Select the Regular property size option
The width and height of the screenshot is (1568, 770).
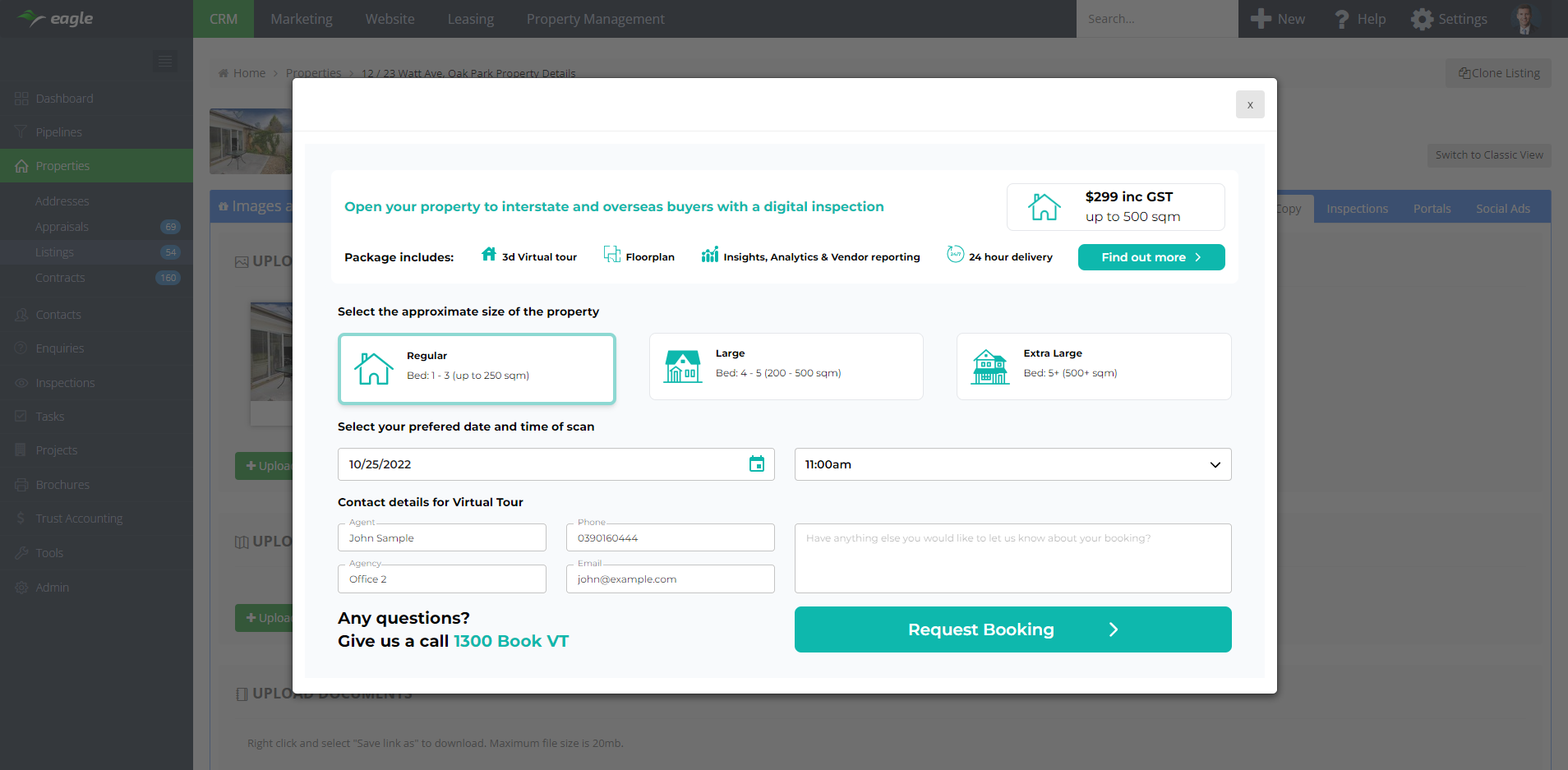pos(477,368)
